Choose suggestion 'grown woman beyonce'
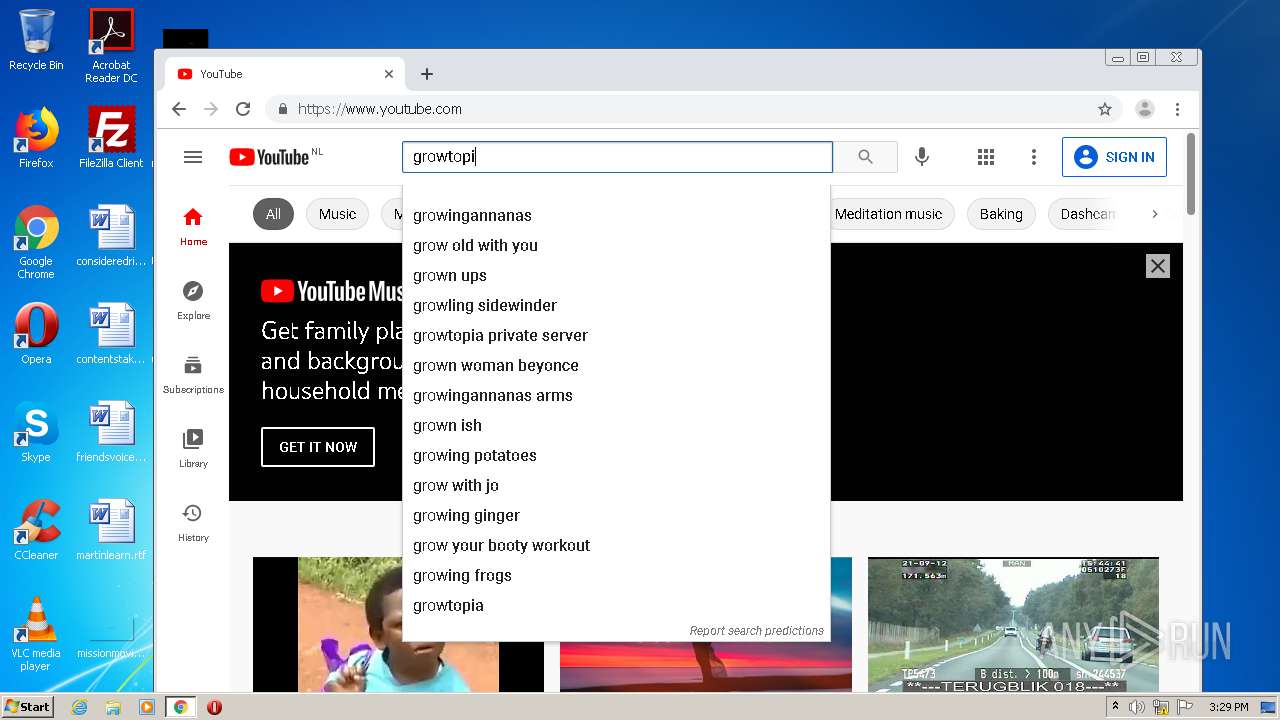 click(x=616, y=365)
